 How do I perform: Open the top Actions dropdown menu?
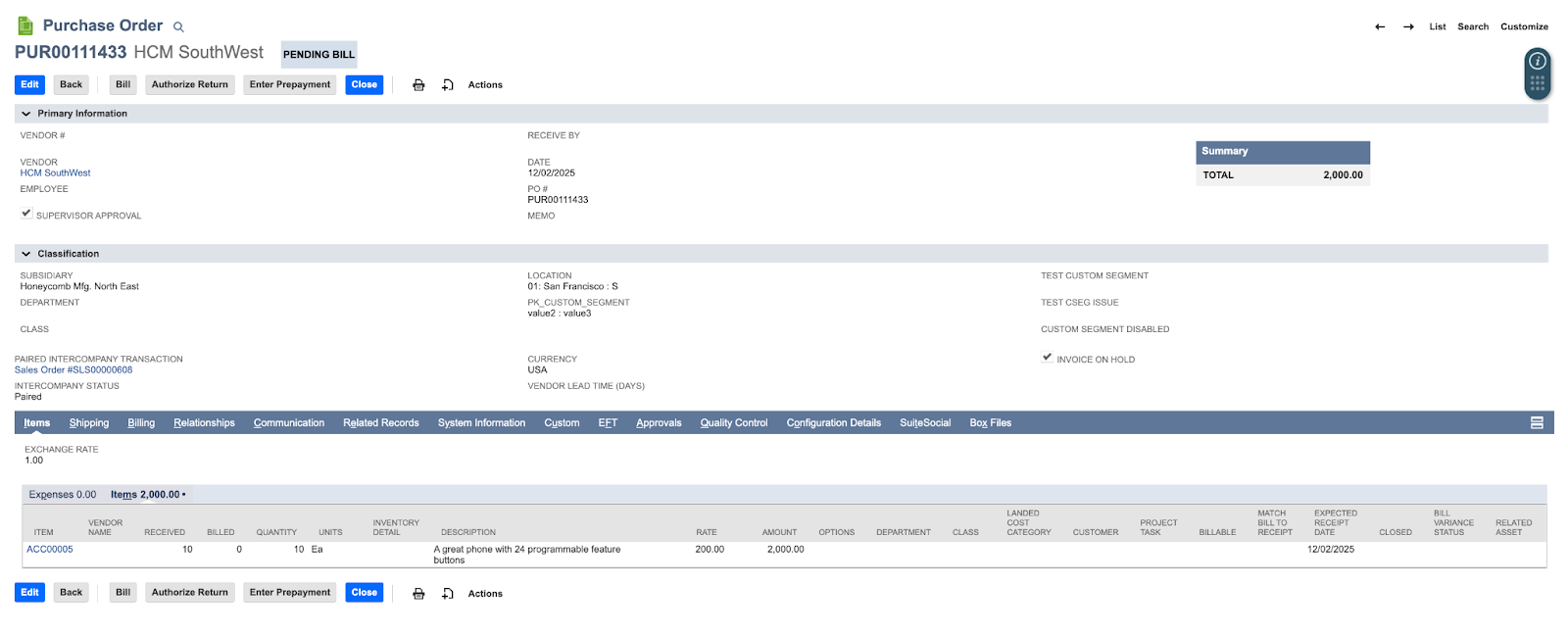[484, 85]
